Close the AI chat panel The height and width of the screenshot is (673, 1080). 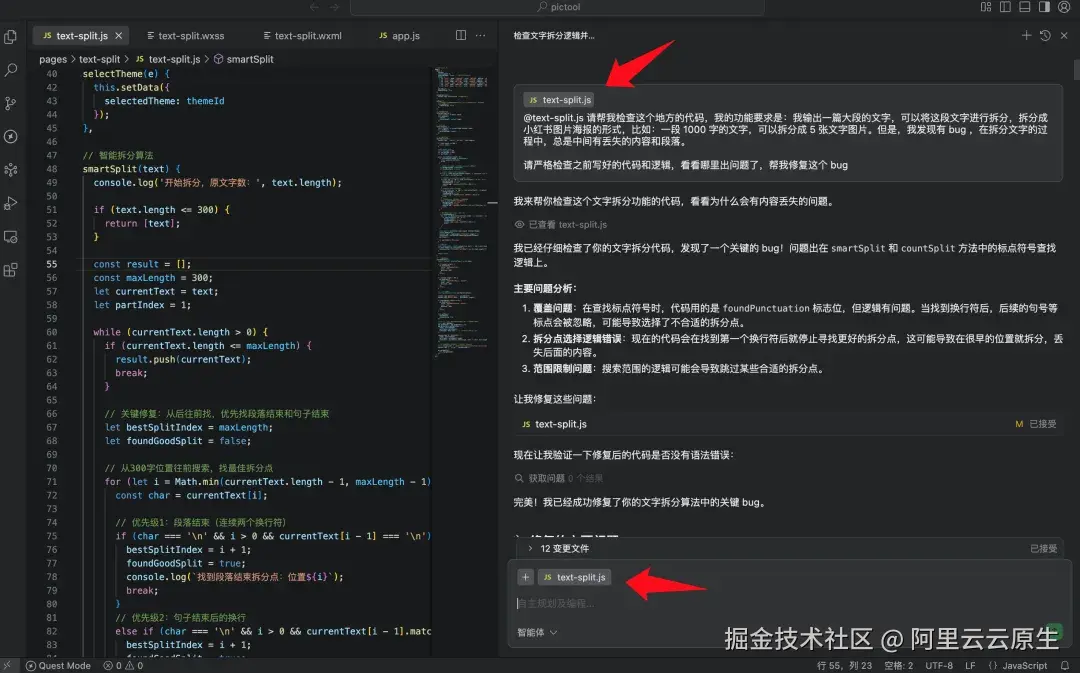[1064, 35]
